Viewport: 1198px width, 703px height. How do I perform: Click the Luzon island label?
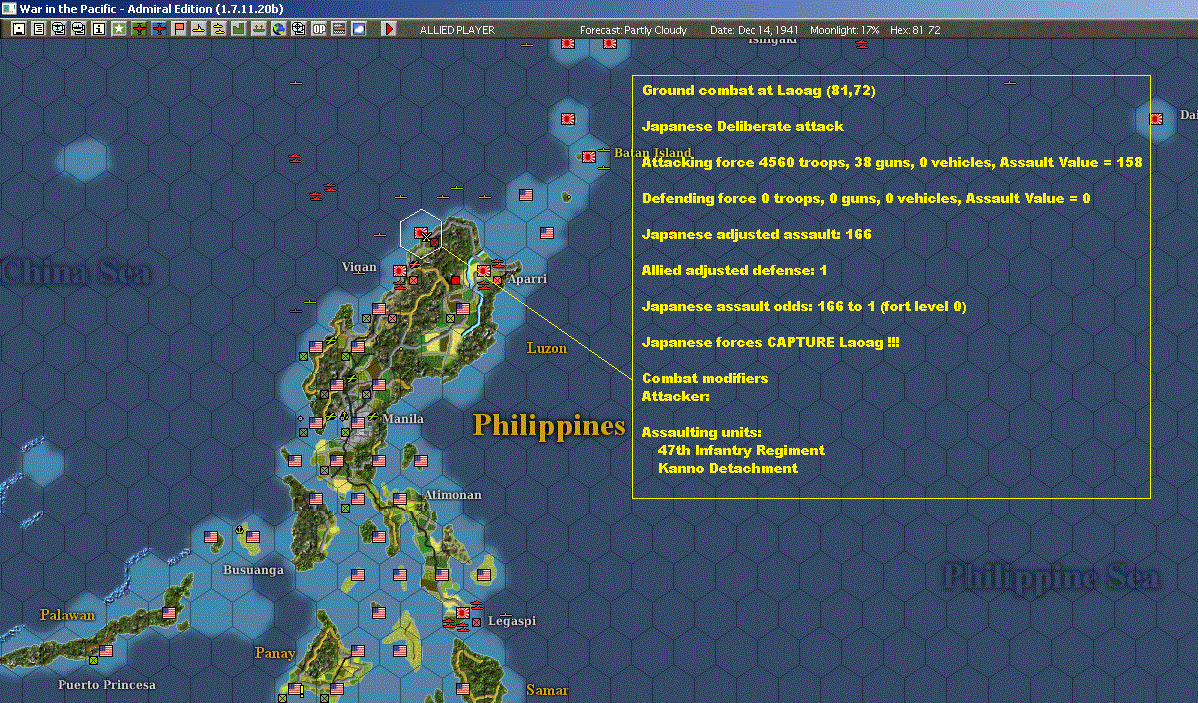click(547, 348)
